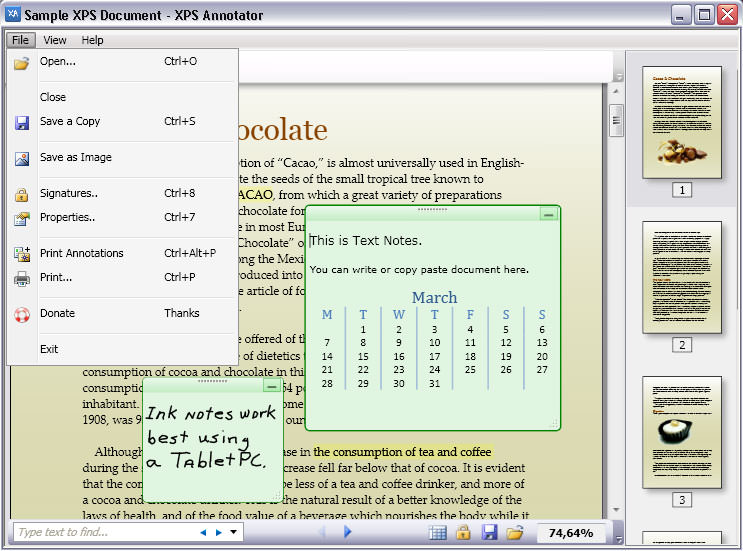The height and width of the screenshot is (551, 743).
Task: Click the XPS Annotator title bar icon
Action: pyautogui.click(x=12, y=14)
